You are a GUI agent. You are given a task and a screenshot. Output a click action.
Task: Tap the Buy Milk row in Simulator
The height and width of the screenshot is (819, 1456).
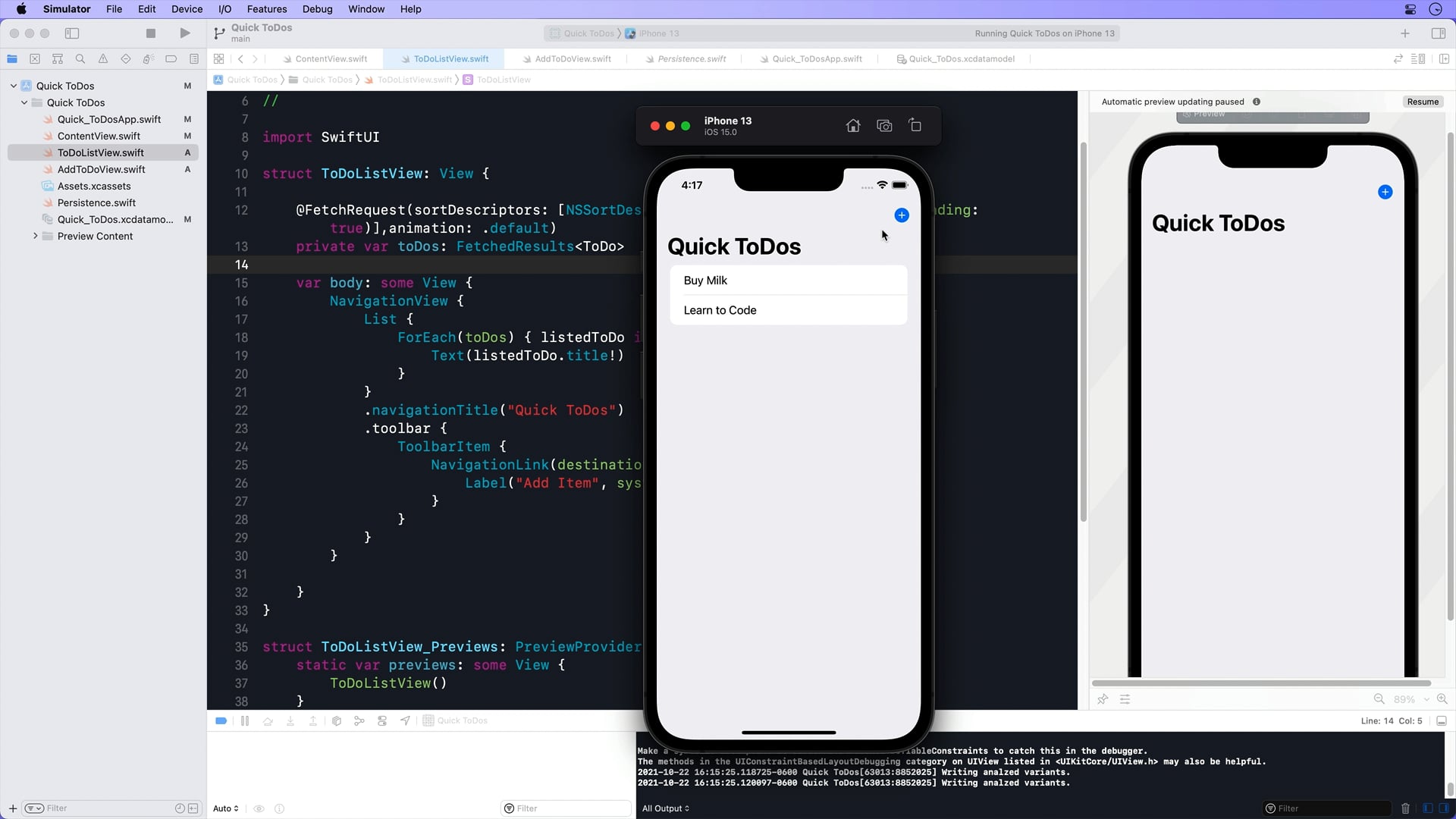point(789,281)
